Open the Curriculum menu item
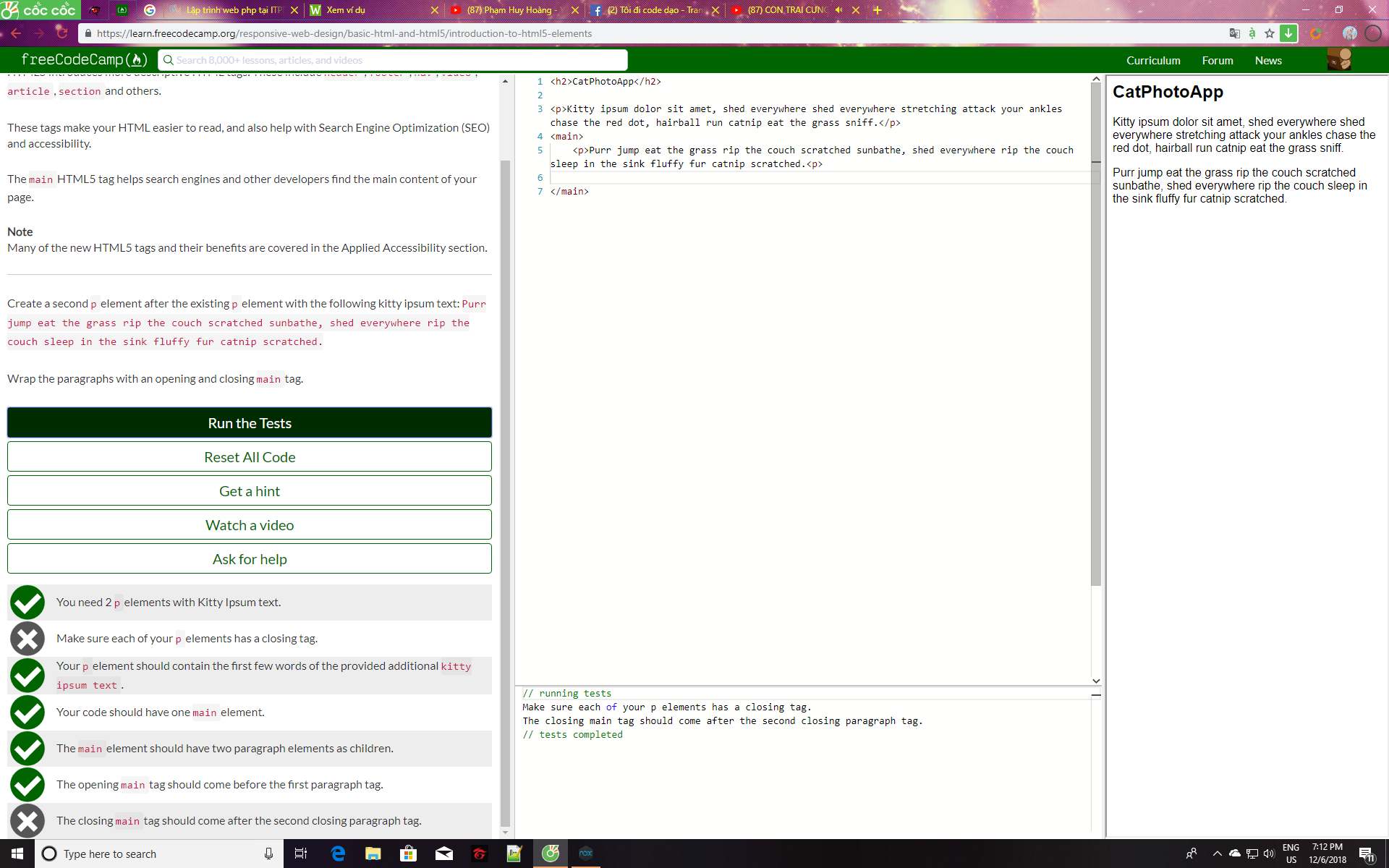This screenshot has height=868, width=1389. click(1153, 61)
